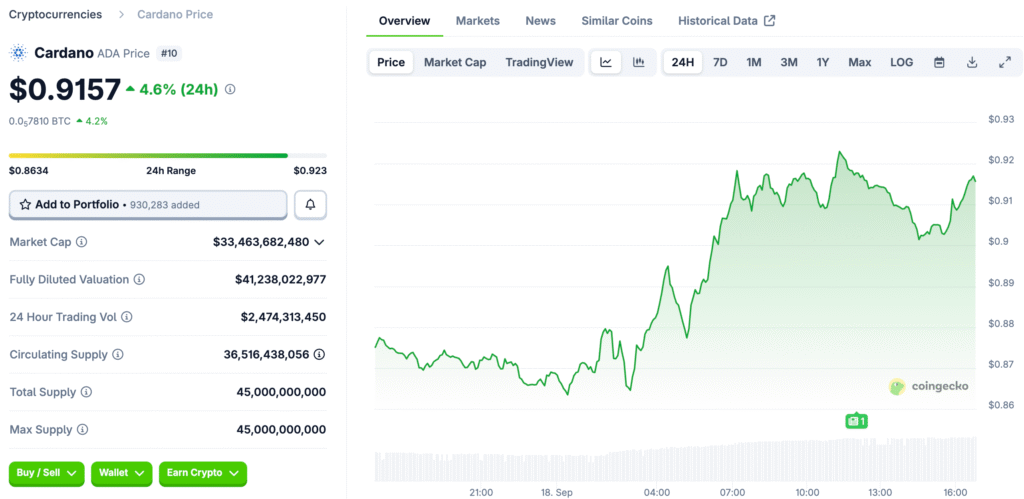Open the Markets tab

point(477,21)
